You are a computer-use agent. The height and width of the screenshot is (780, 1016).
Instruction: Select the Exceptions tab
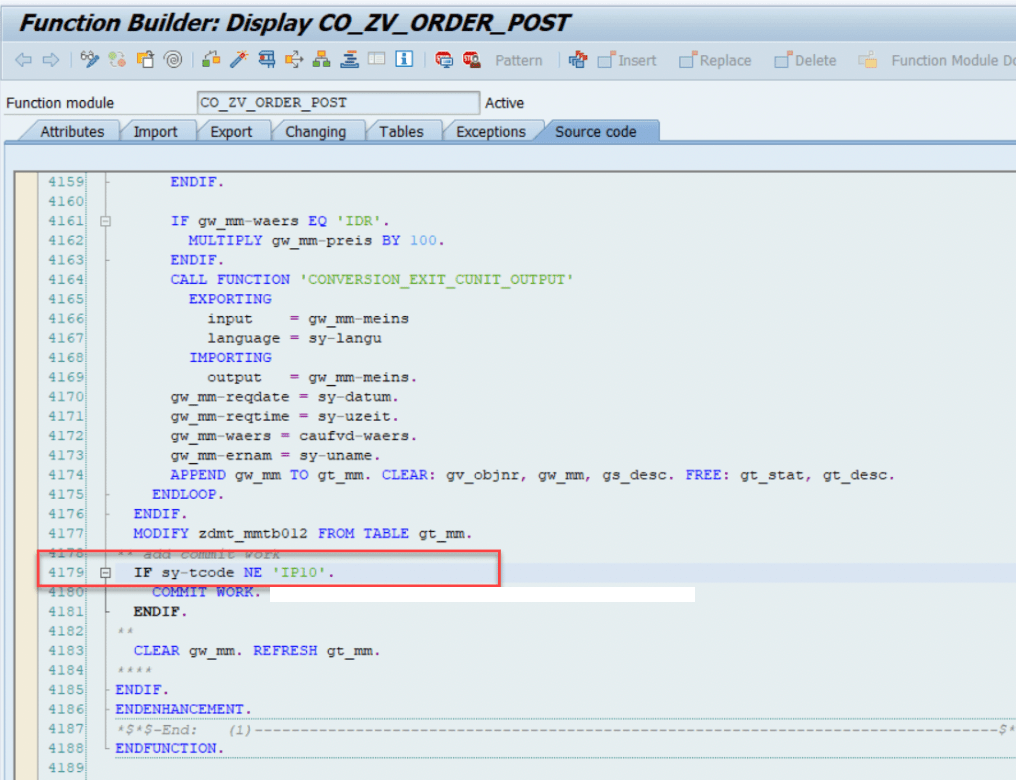[x=490, y=132]
